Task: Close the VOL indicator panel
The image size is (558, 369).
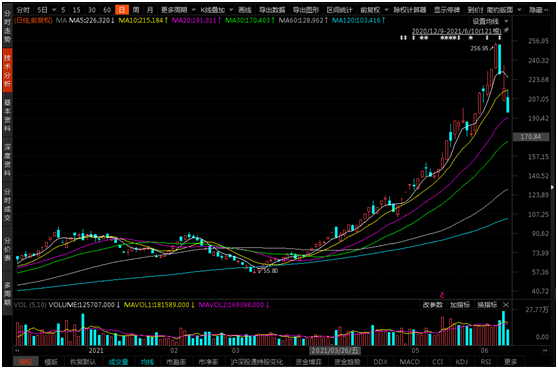Action: [506, 305]
